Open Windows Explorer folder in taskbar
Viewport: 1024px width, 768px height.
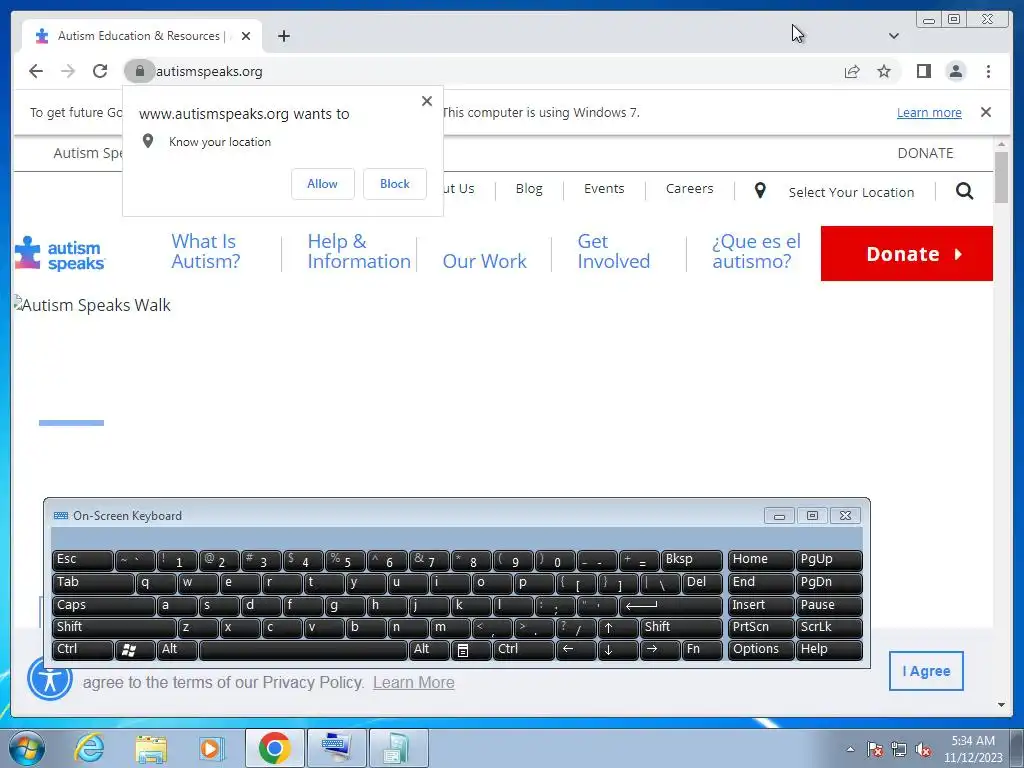pyautogui.click(x=151, y=748)
